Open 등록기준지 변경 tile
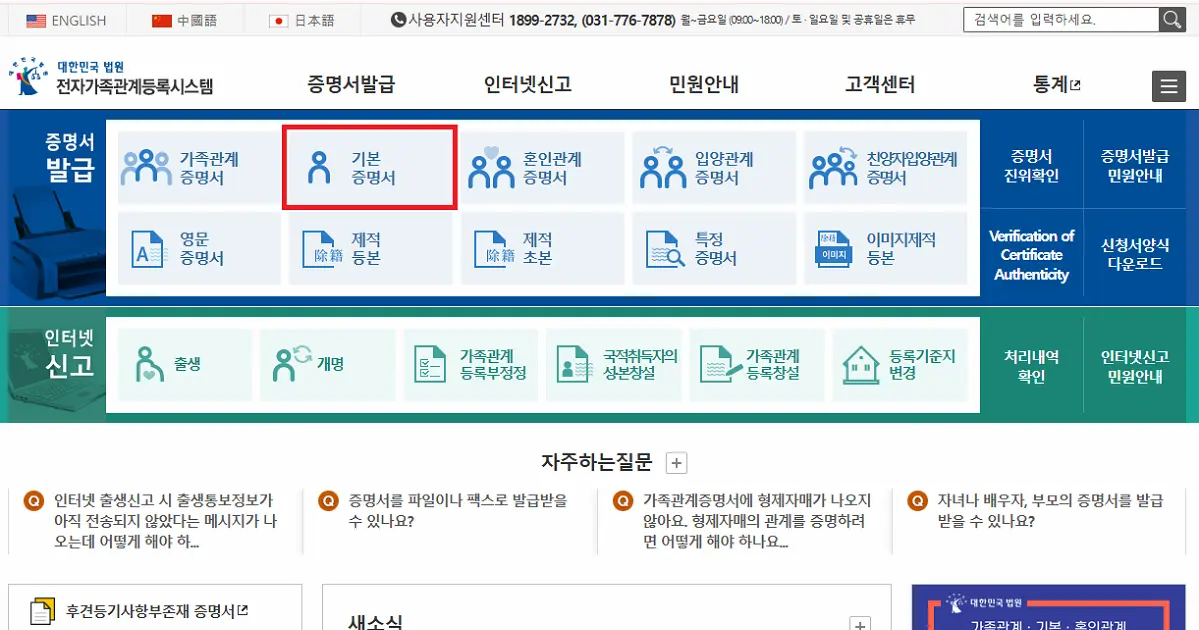The image size is (1199, 630). point(900,365)
